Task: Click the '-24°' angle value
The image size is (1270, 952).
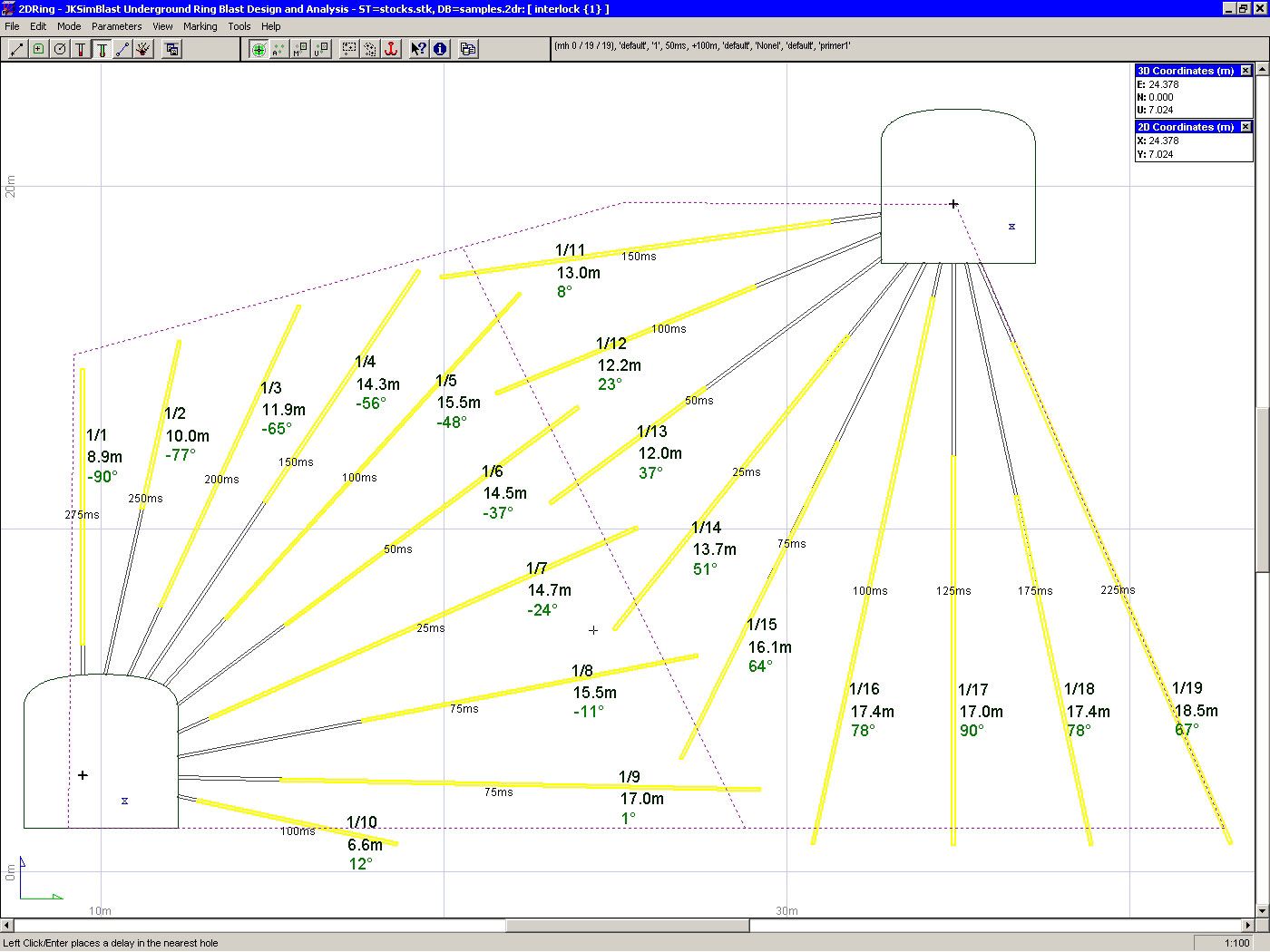Action: (542, 610)
